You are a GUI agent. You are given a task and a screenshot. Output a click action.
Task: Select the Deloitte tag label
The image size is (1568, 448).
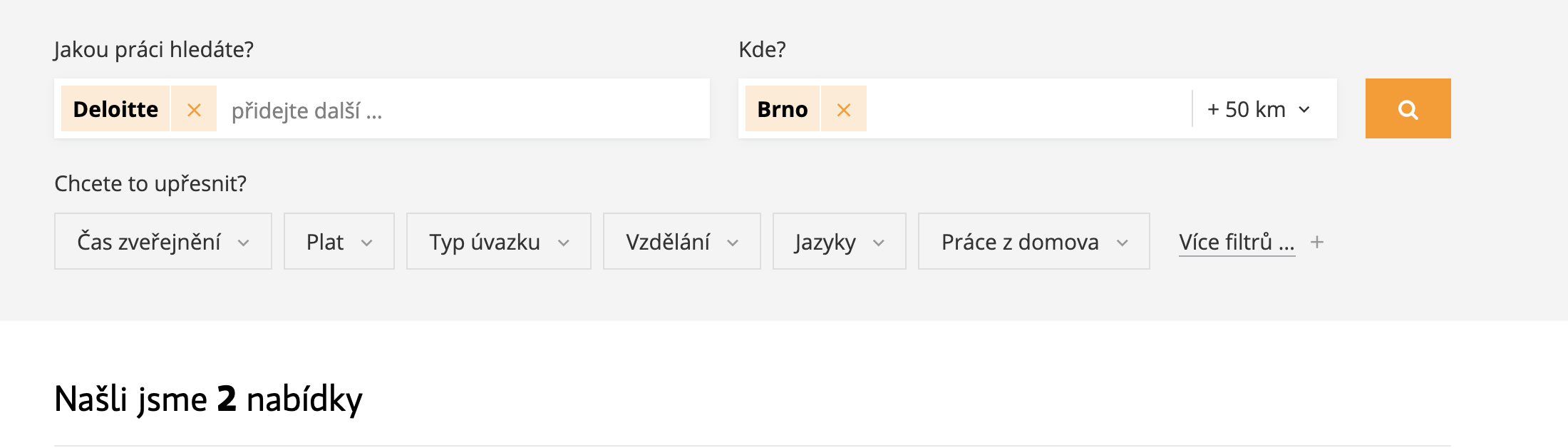point(115,109)
